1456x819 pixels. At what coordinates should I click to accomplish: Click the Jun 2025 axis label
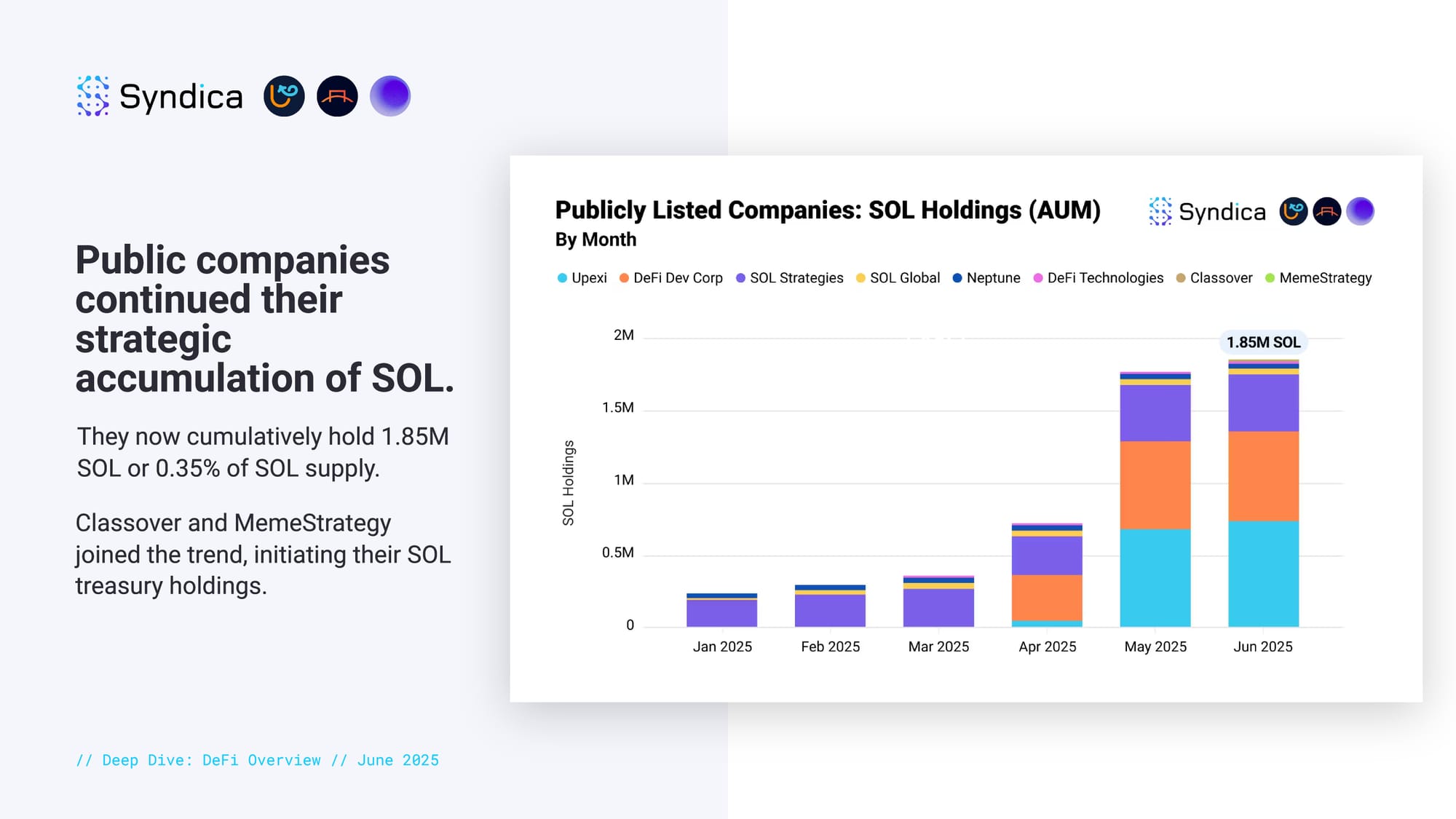click(x=1263, y=646)
